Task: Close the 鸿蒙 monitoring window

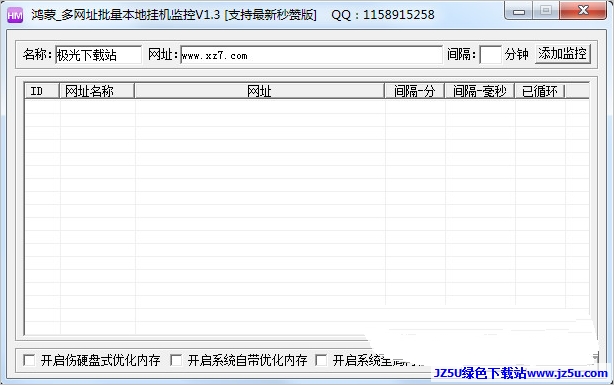Action: tap(583, 11)
